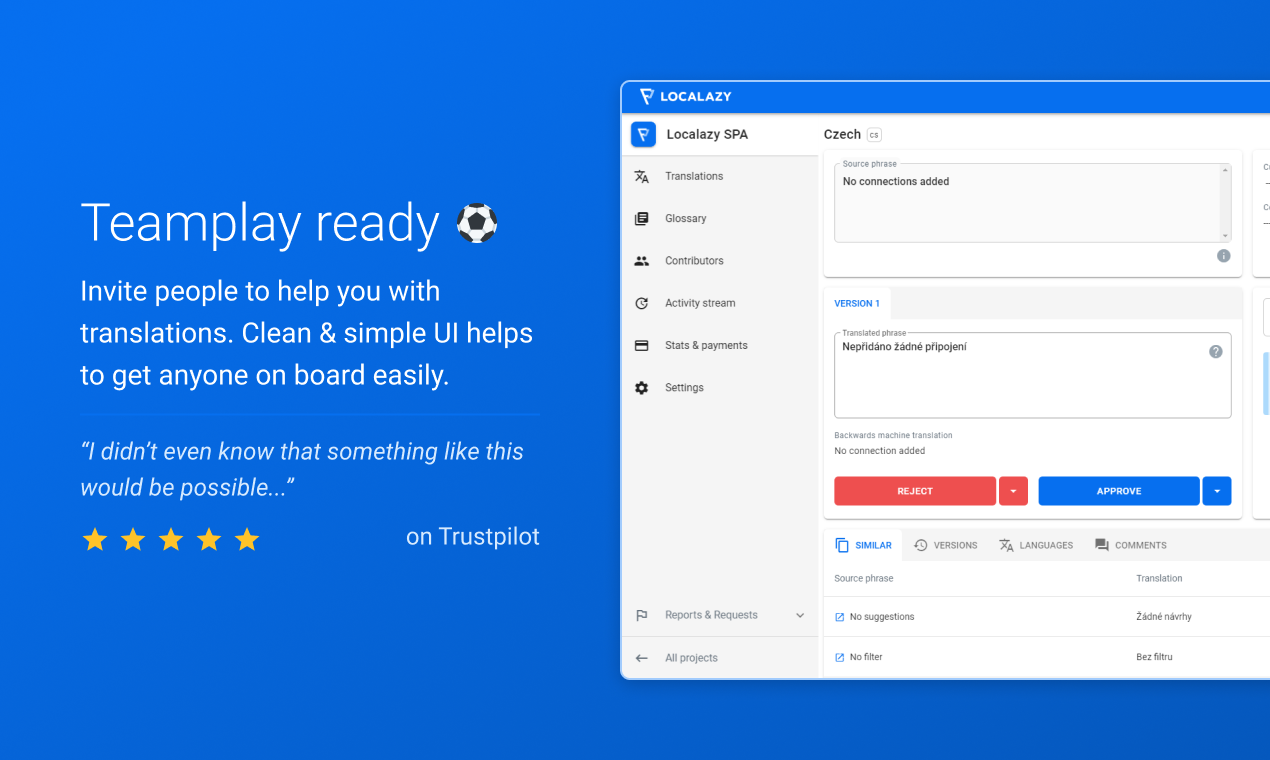Click the source phrase scrollbar down arrow
This screenshot has width=1270, height=760.
click(x=1225, y=235)
